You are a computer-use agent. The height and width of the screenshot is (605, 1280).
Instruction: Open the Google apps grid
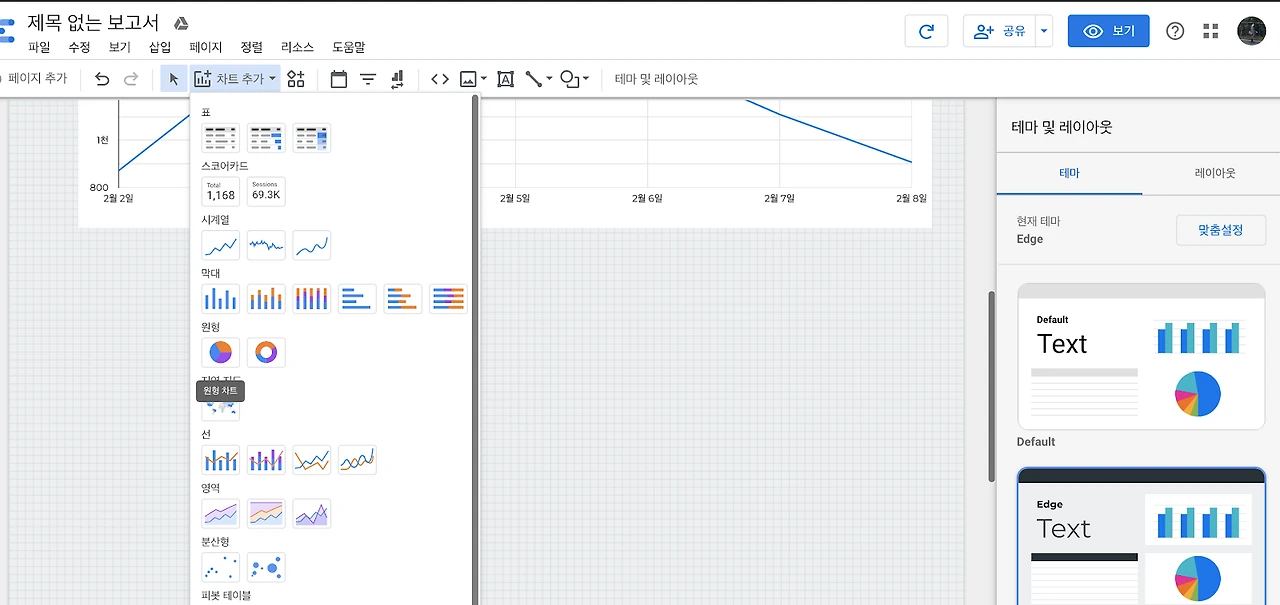point(1211,31)
